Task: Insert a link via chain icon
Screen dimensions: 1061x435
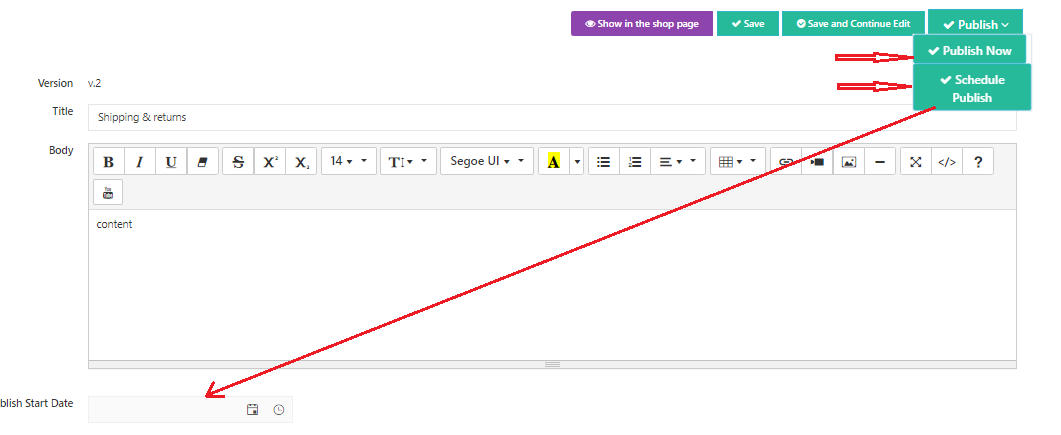Action: (x=786, y=162)
